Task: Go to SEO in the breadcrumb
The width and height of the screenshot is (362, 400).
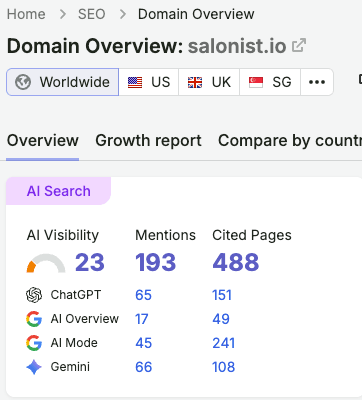Action: click(92, 14)
